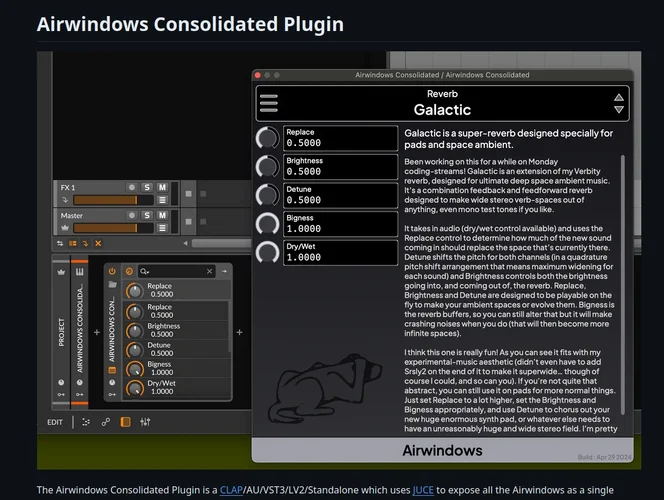The image size is (664, 500).
Task: Click the orange device window icon
Action: (112, 370)
